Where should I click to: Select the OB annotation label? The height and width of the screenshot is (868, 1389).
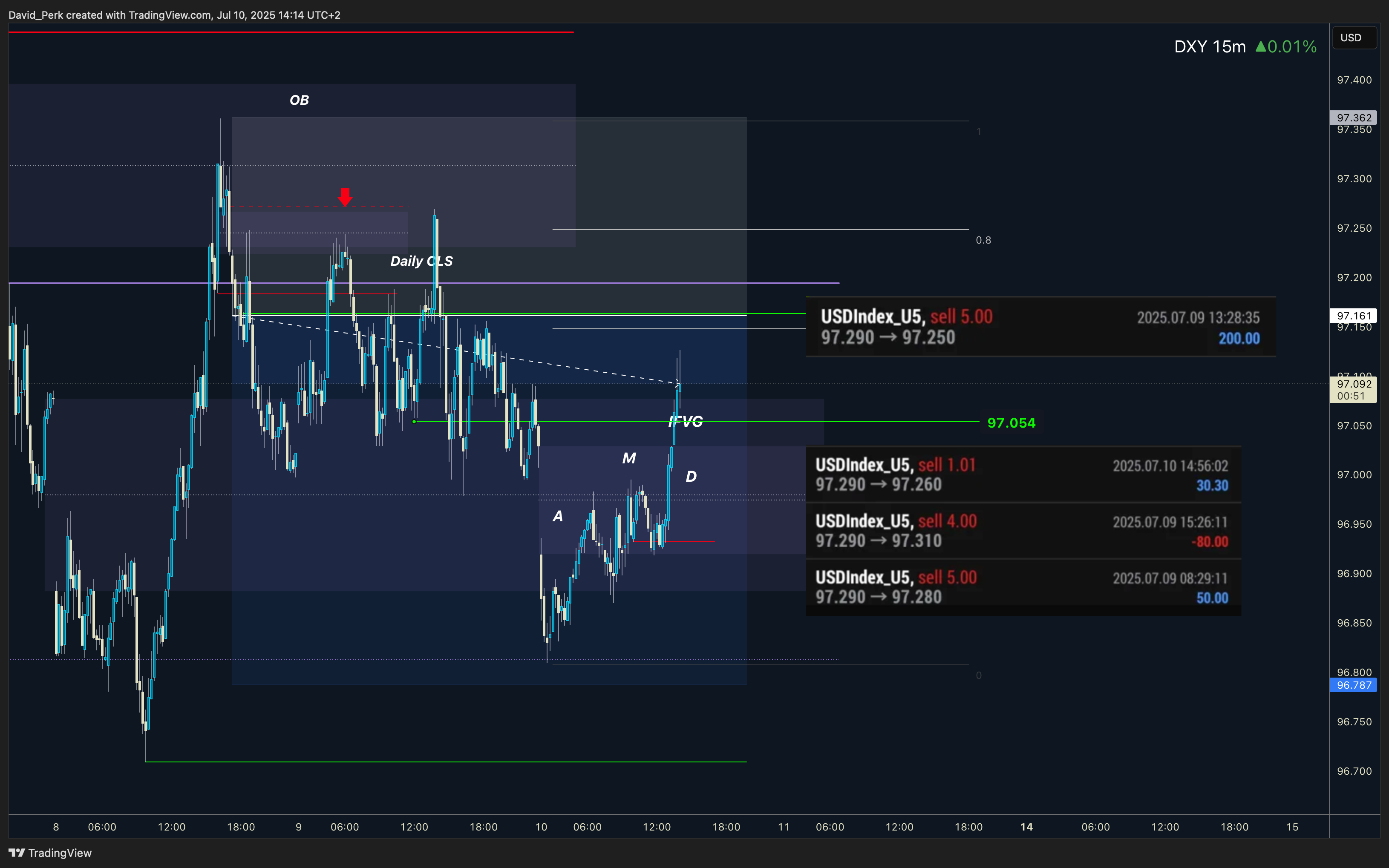coord(299,100)
